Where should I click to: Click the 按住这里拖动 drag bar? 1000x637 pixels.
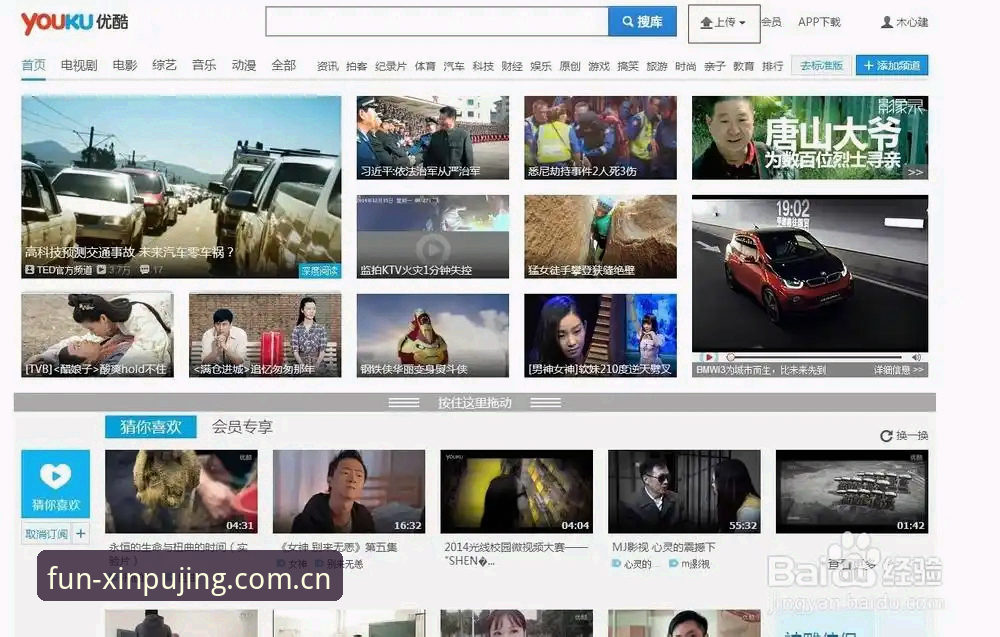pos(475,402)
